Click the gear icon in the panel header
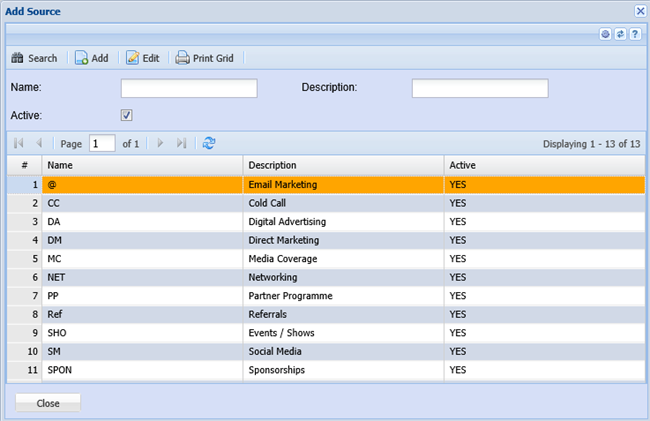650x421 pixels. (606, 34)
